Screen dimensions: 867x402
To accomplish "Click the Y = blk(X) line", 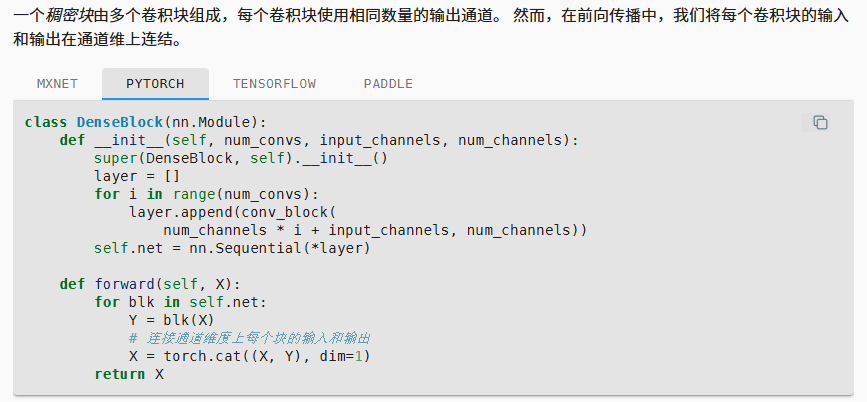I will click(x=171, y=320).
